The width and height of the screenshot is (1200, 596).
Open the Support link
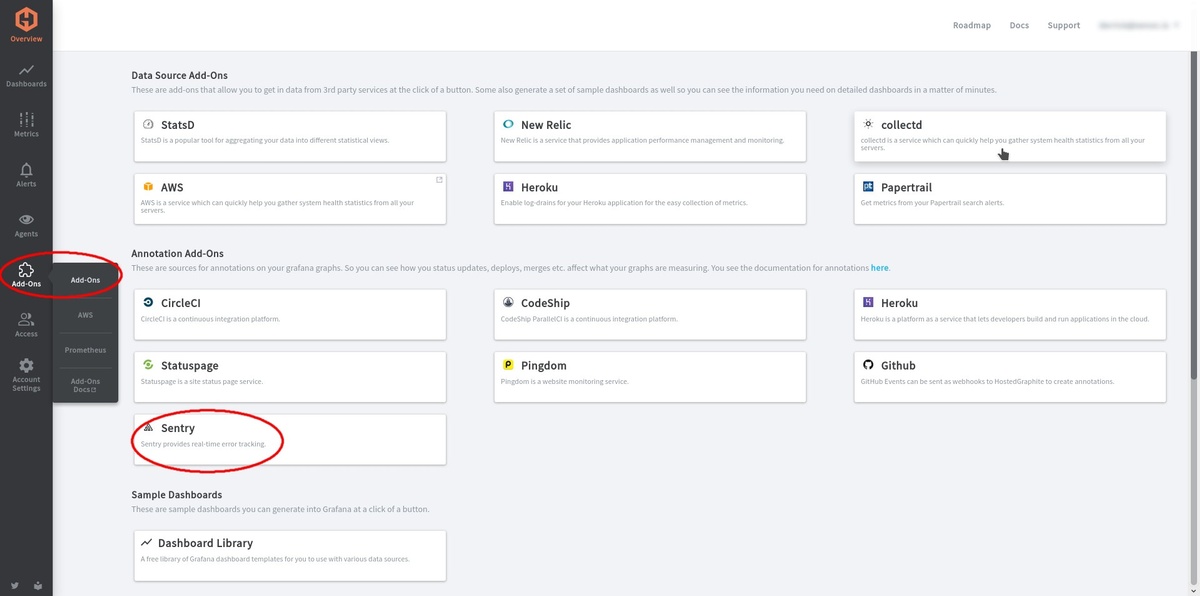(x=1064, y=25)
